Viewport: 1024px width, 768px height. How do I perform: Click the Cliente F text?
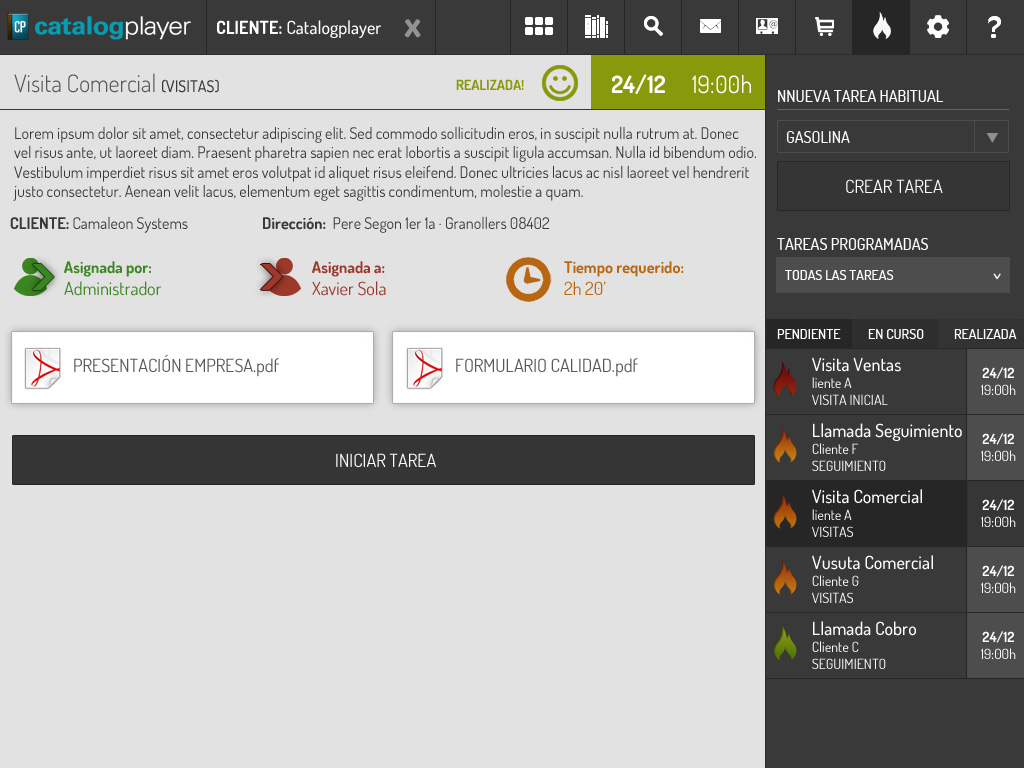click(835, 449)
